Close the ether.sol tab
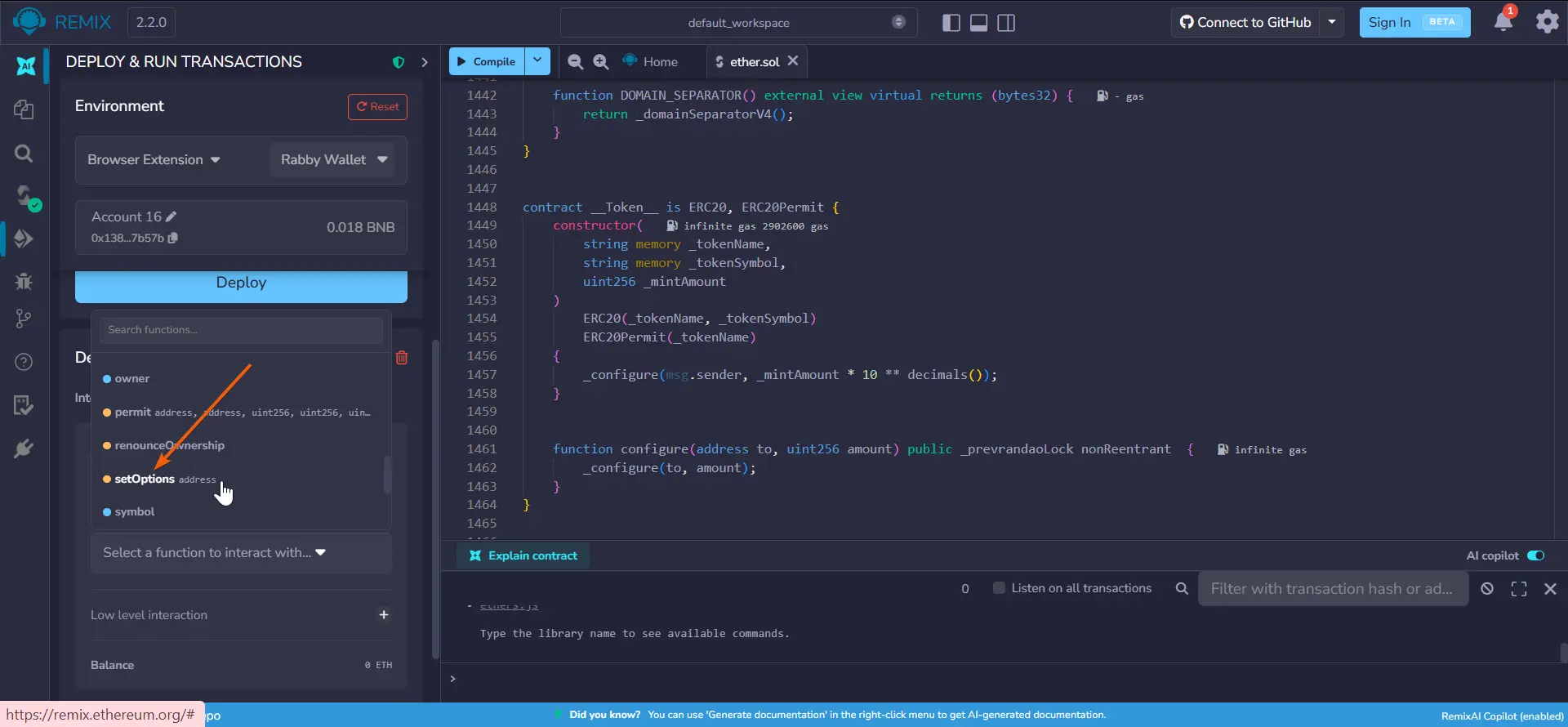This screenshot has width=1568, height=727. [x=793, y=60]
